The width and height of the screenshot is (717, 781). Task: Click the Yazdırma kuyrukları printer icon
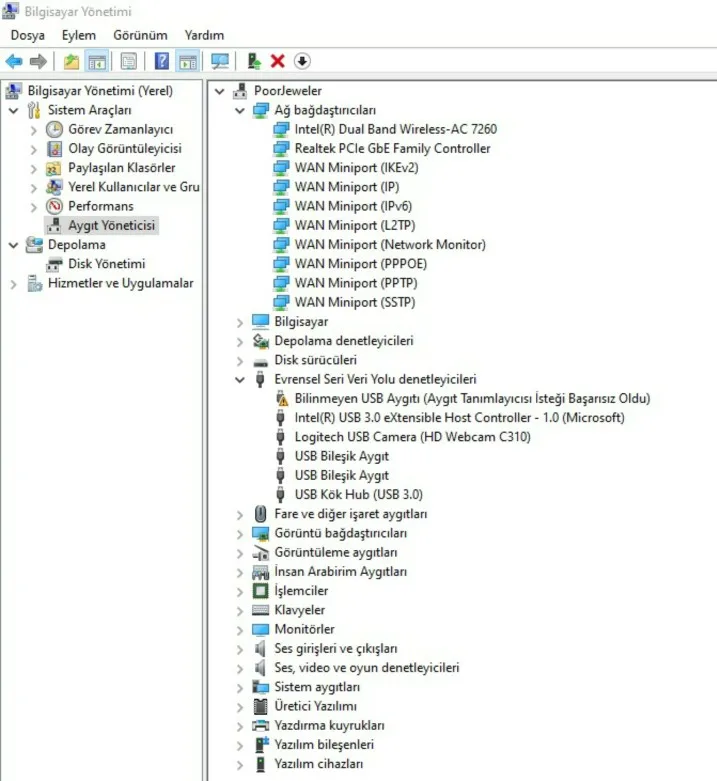pos(260,725)
